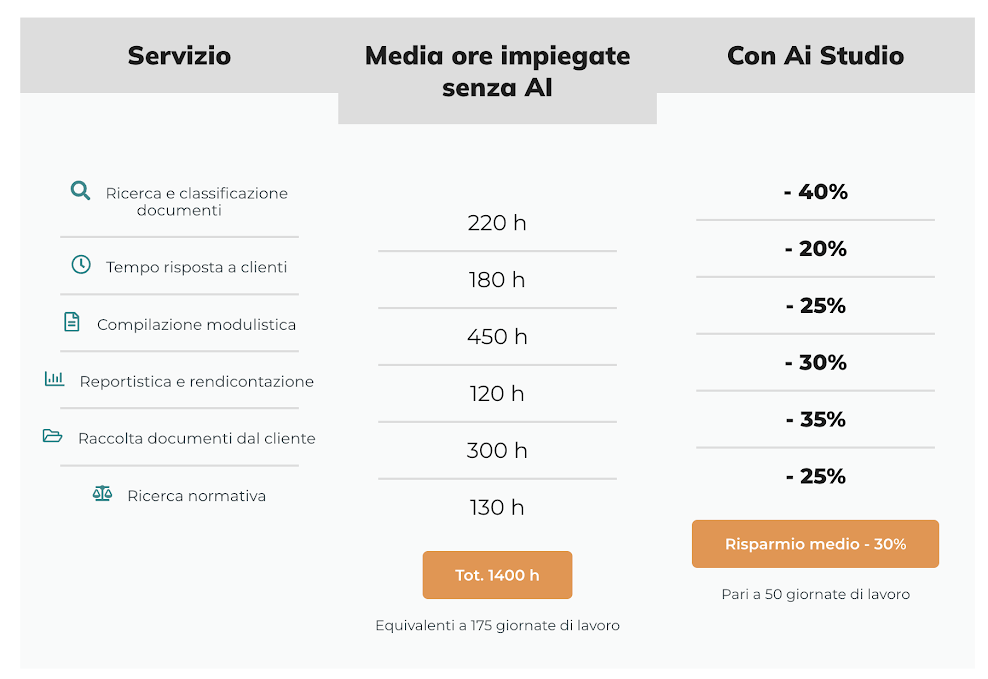Click the 220 h value
Screen dimensions: 988x679
coord(497,223)
